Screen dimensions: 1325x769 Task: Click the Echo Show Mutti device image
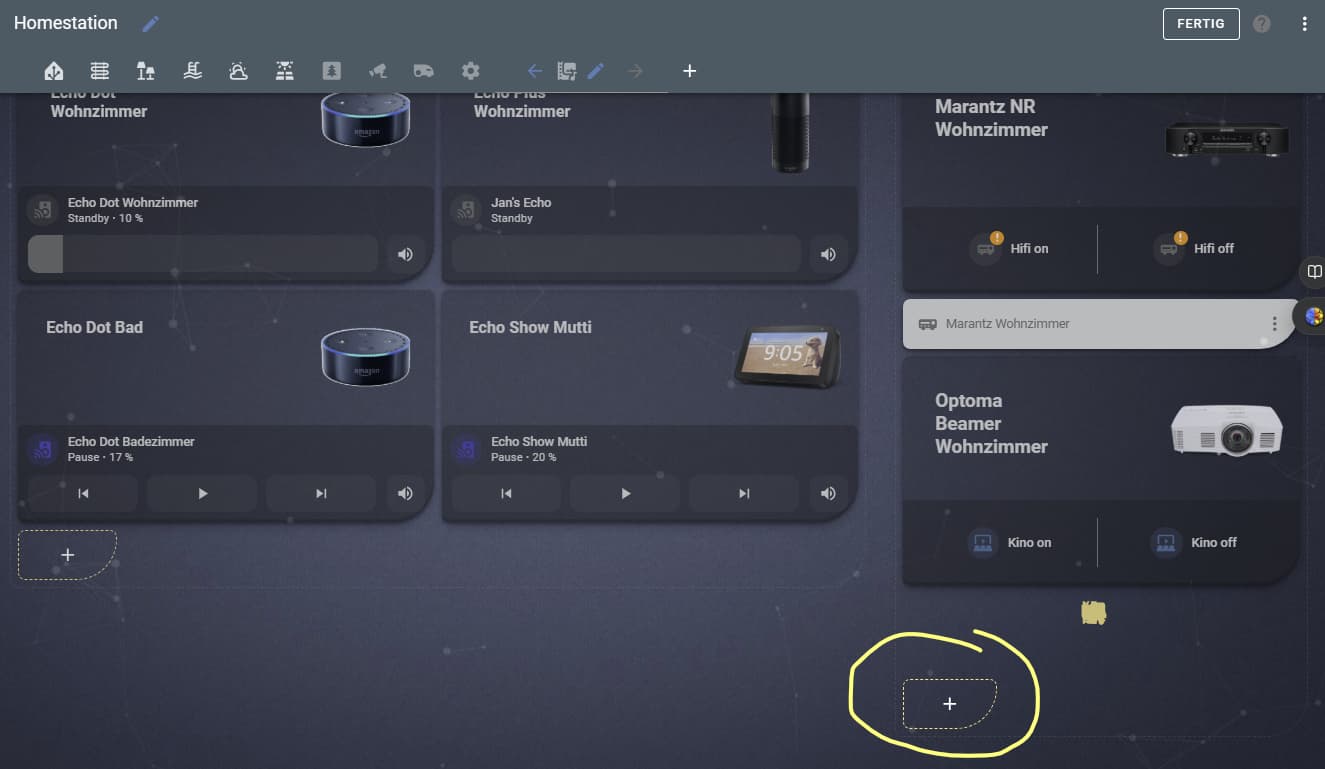click(x=788, y=357)
